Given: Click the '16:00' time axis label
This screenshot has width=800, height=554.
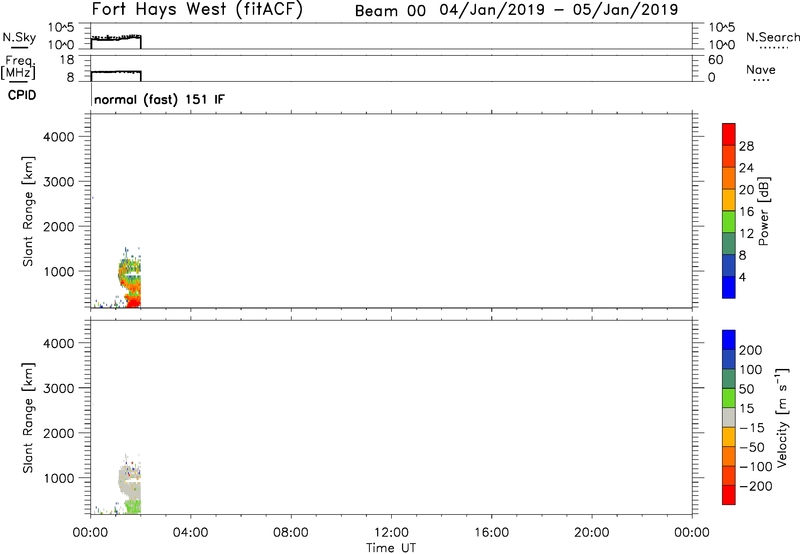Looking at the screenshot, I should click(491, 533).
